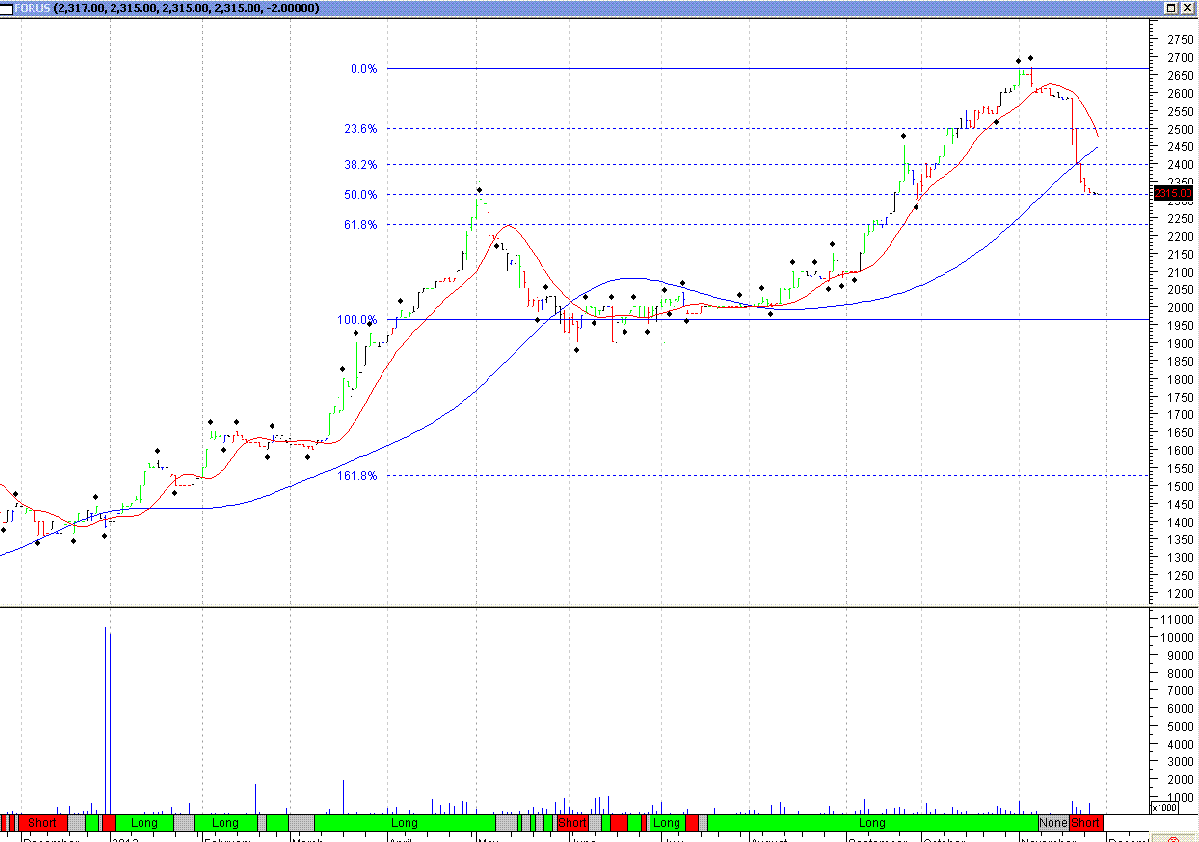1199x842 pixels.
Task: Click the 38.2% retracement label
Action: (360, 165)
